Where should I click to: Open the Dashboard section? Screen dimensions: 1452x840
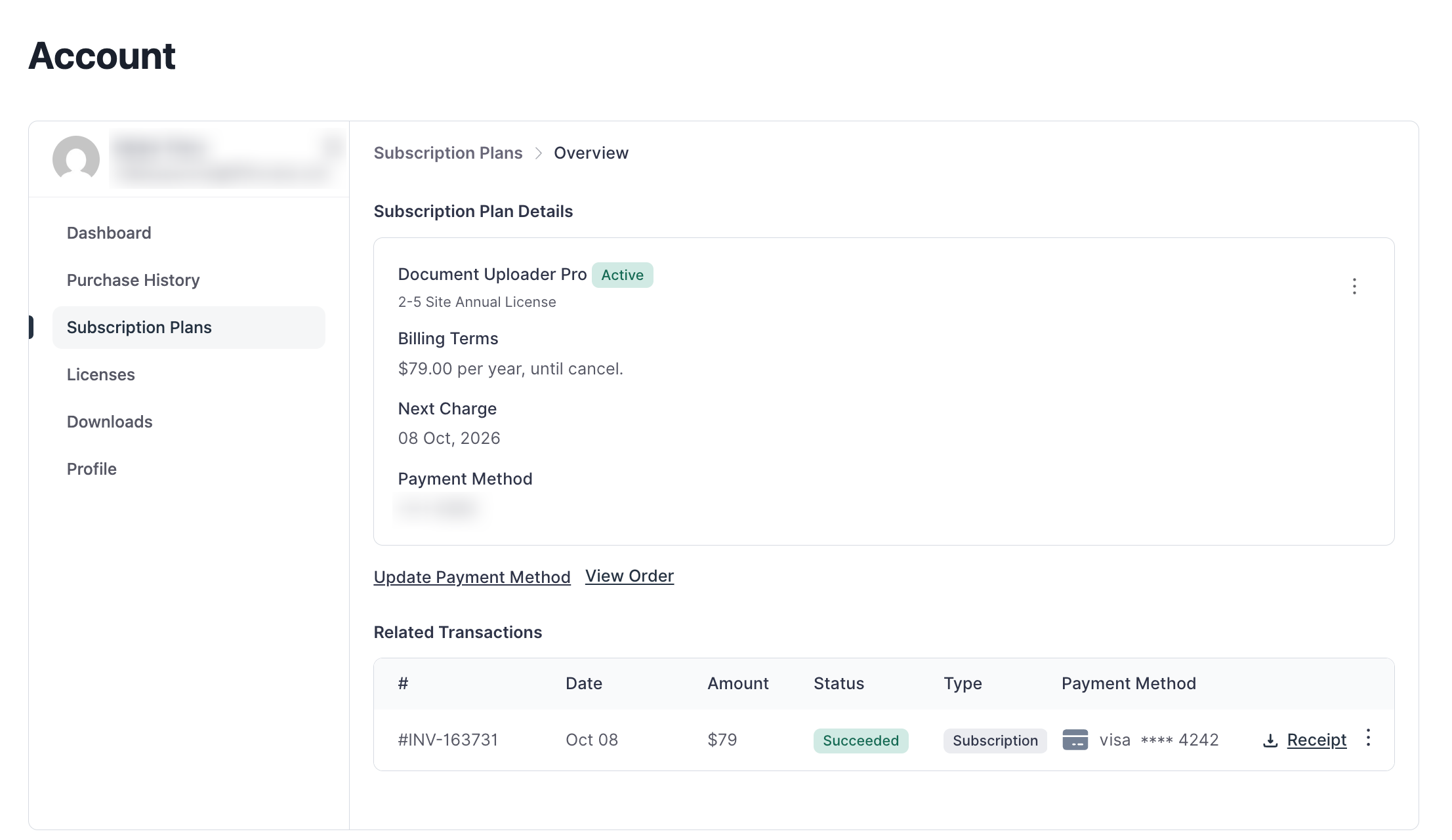[x=109, y=233]
